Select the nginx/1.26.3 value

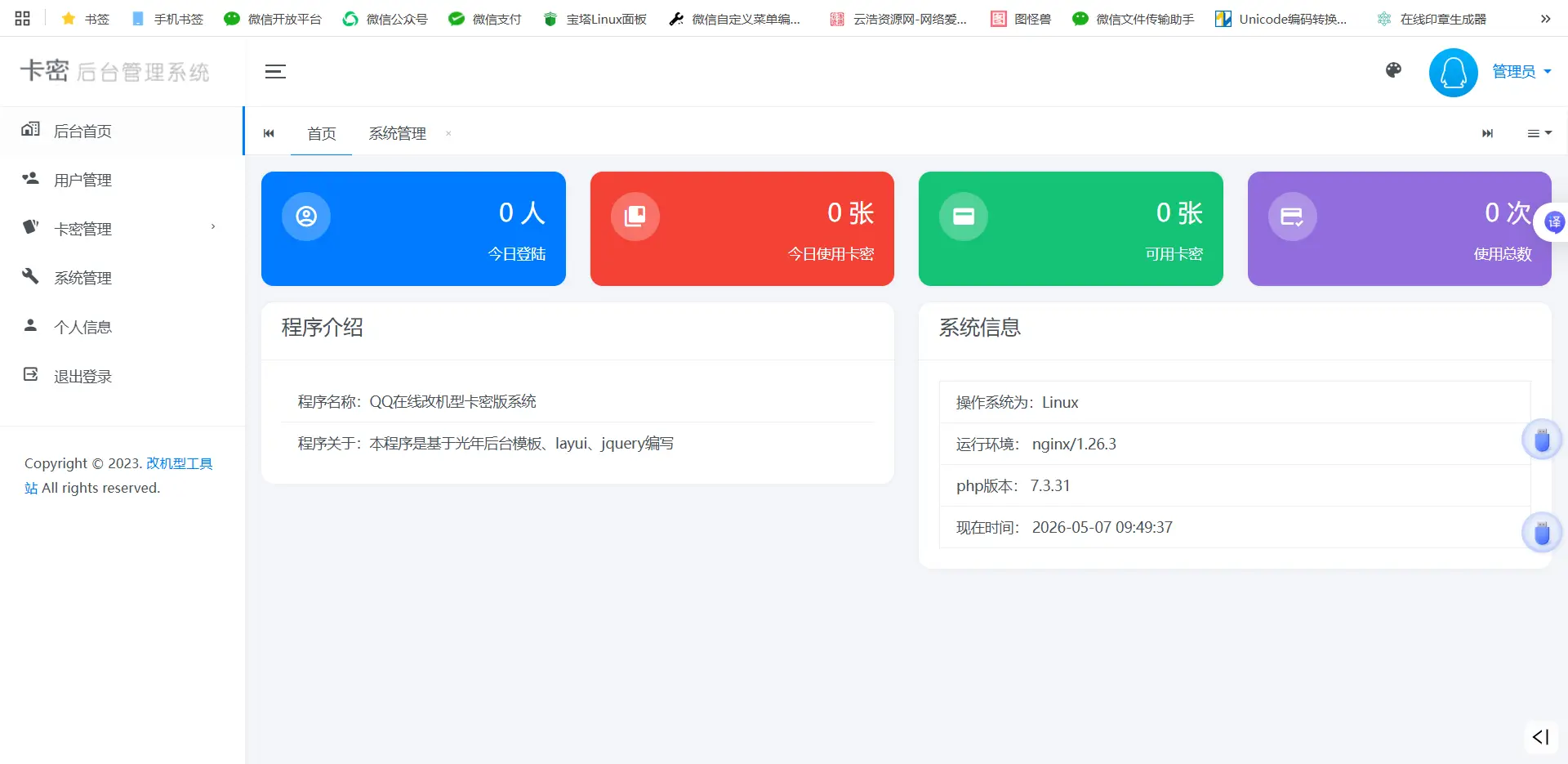1074,444
